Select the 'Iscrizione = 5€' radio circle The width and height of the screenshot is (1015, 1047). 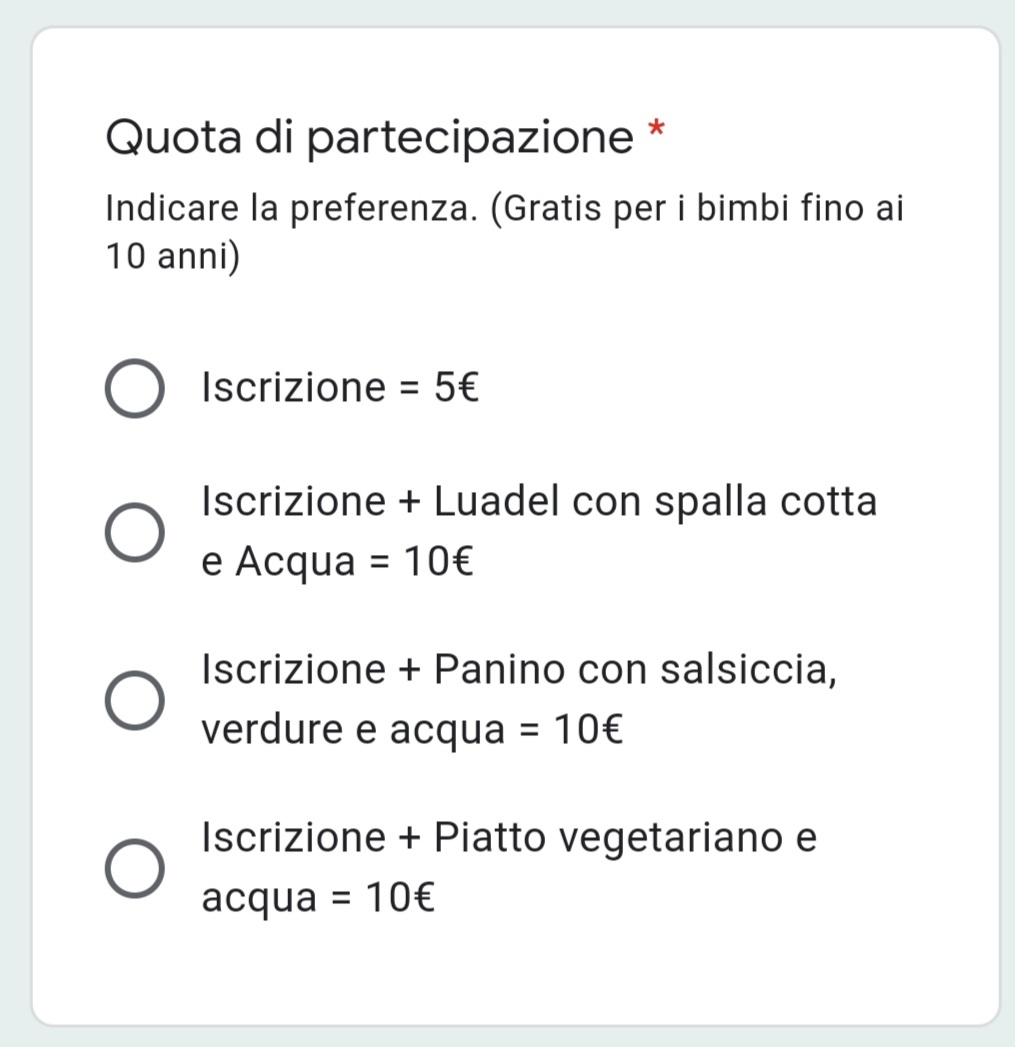135,389
